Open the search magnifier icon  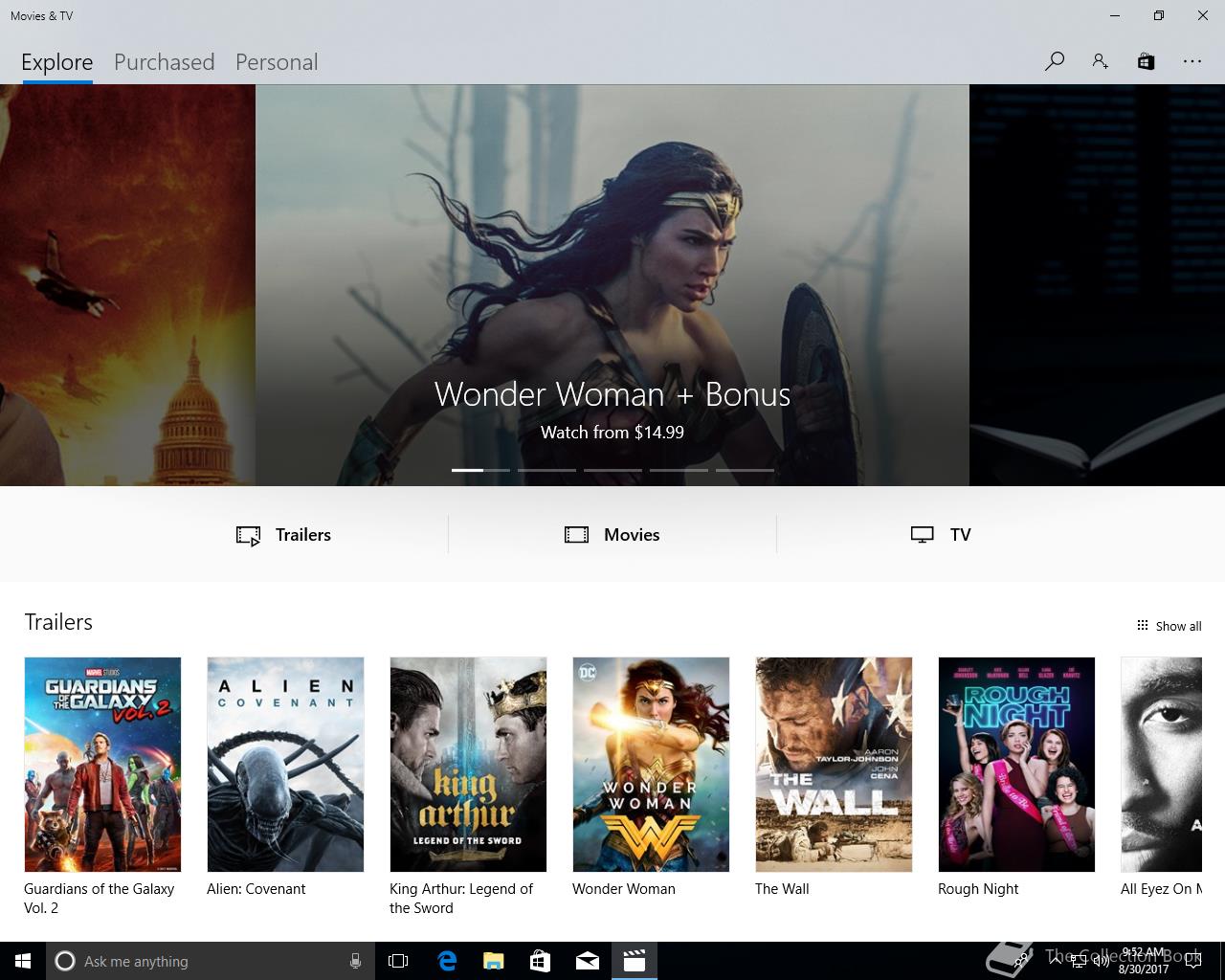(x=1055, y=61)
